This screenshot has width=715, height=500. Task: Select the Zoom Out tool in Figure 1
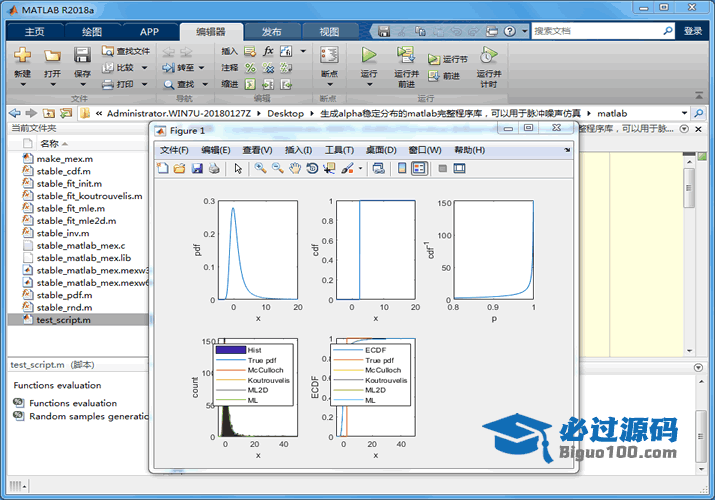click(x=278, y=168)
